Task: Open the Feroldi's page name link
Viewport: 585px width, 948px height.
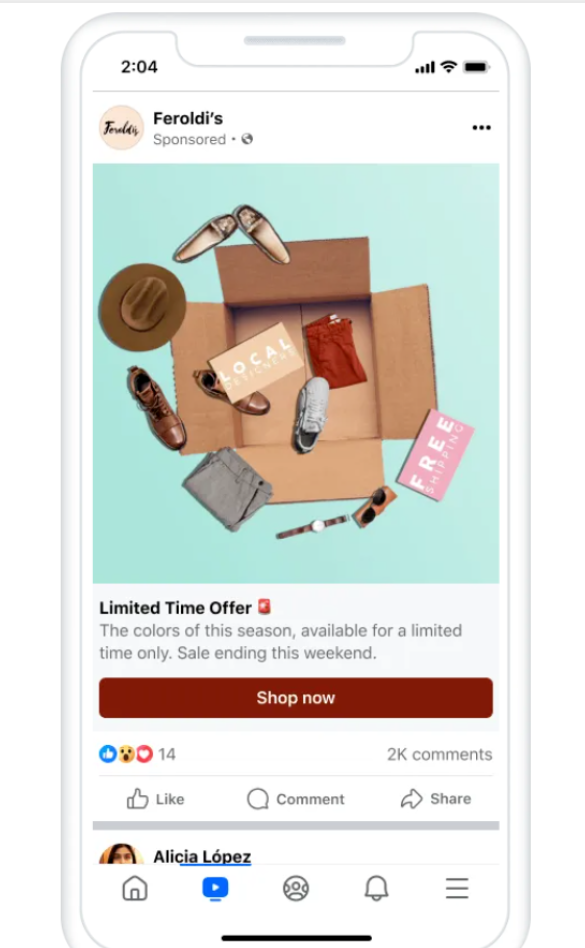Action: (188, 118)
